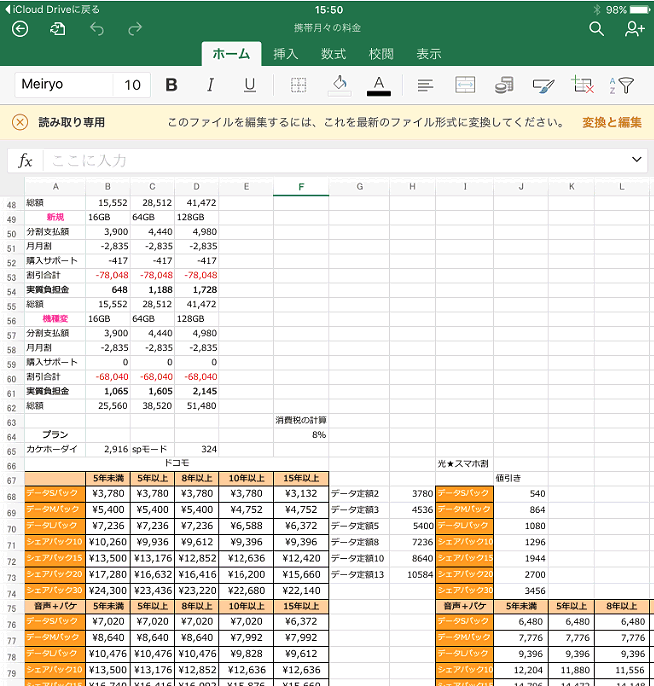Toggle italic formatting
This screenshot has width=654, height=686.
coord(210,85)
